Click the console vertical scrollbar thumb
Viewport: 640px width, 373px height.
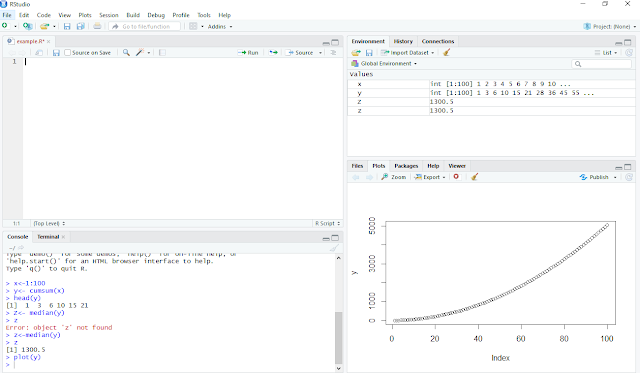tap(338, 337)
